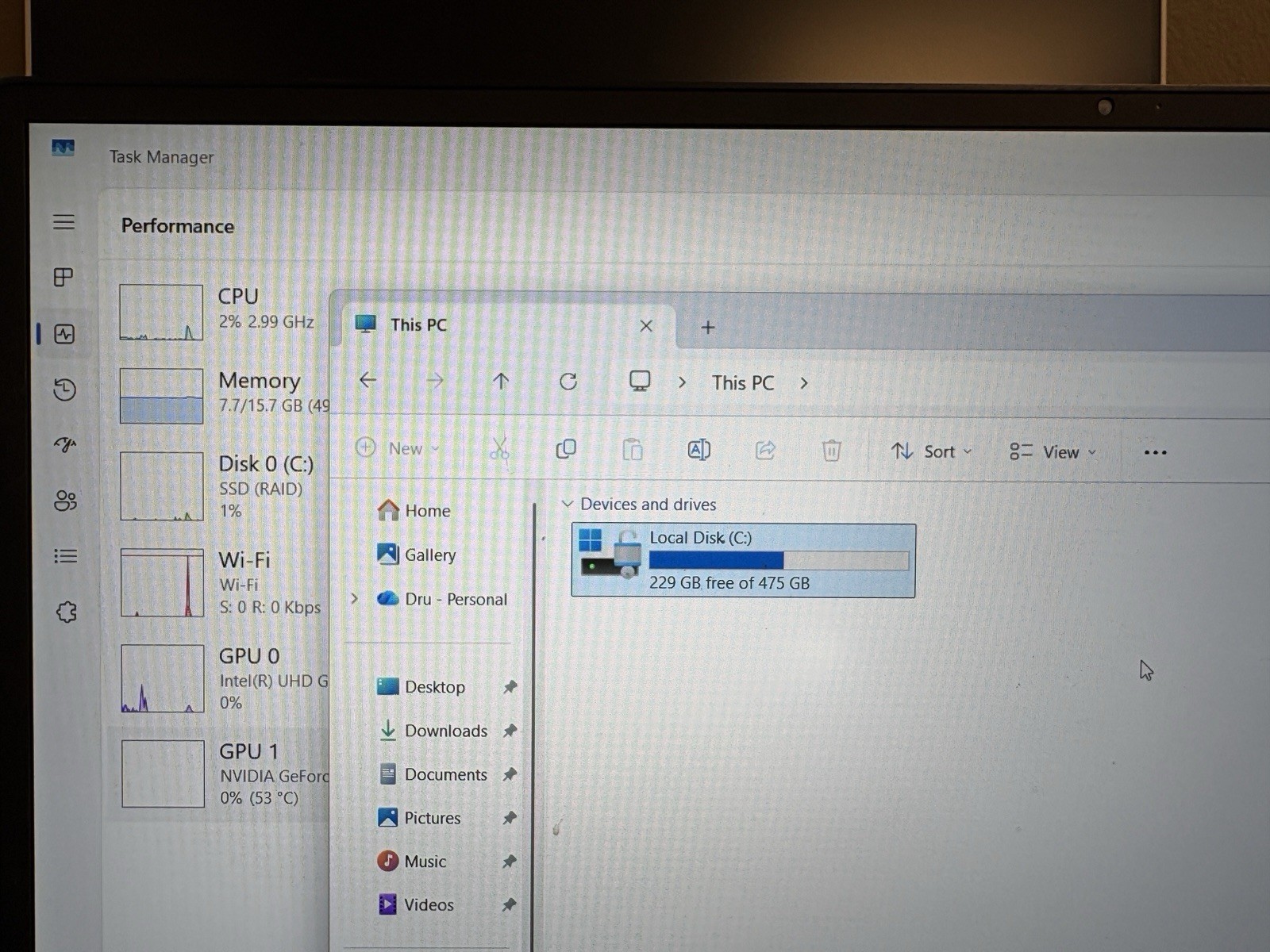This screenshot has width=1270, height=952.
Task: Select the This PC tab
Action: point(508,325)
